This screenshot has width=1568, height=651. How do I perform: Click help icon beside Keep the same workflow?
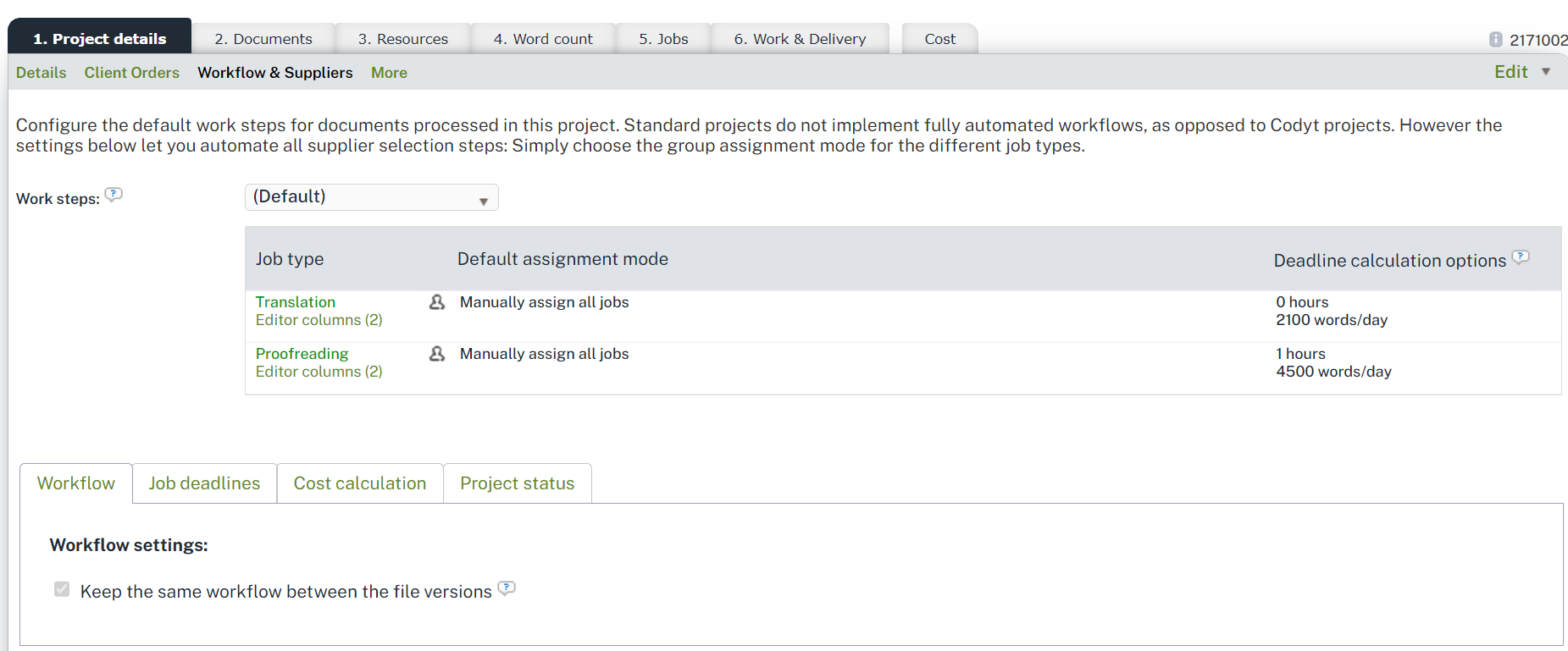(x=507, y=588)
